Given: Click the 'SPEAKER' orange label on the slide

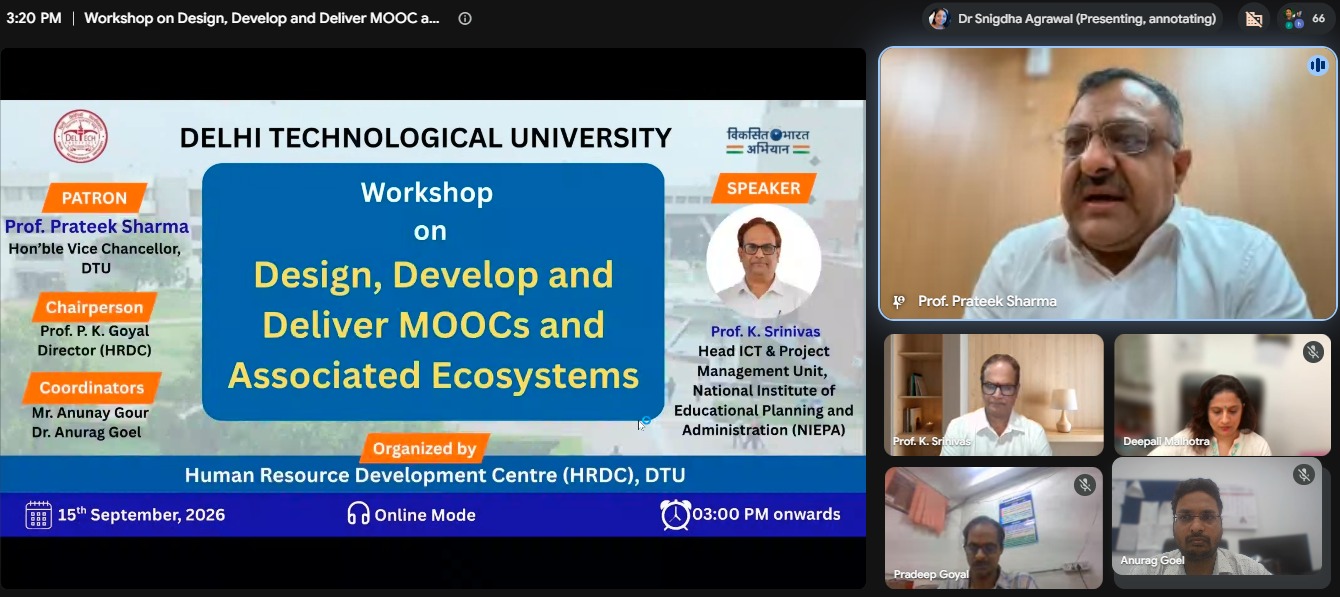Looking at the screenshot, I should (764, 188).
